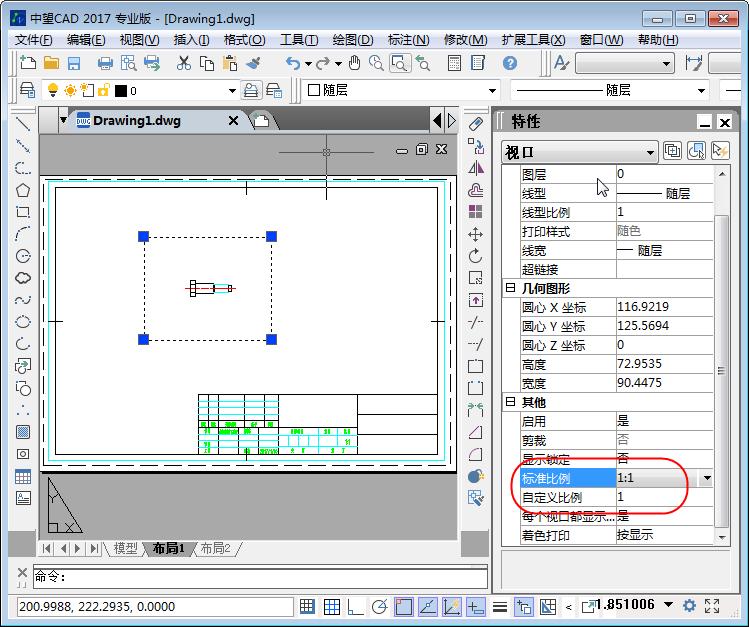The image size is (749, 627).
Task: Click the Cut scissors icon
Action: click(183, 63)
